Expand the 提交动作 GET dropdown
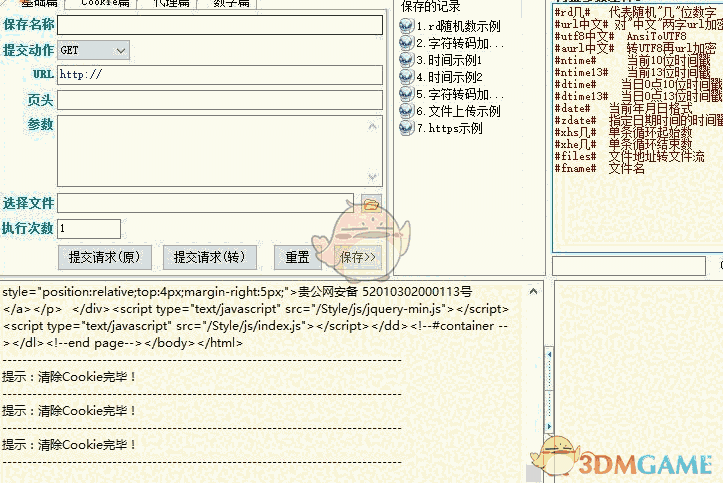This screenshot has height=483, width=723. point(121,50)
